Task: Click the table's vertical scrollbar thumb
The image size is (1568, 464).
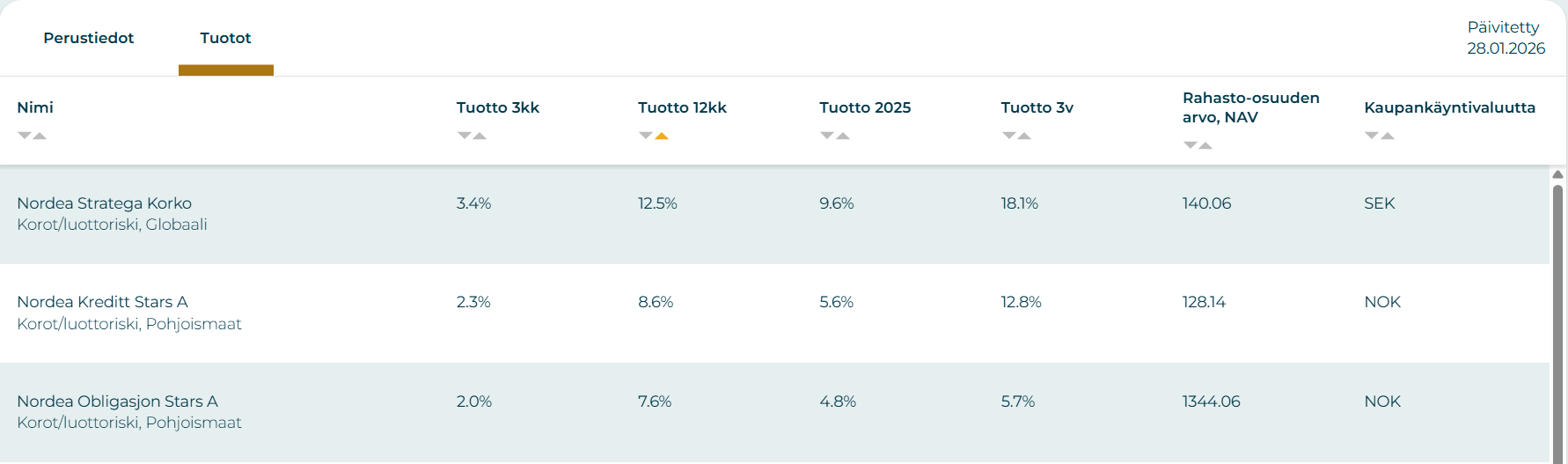Action: (1557, 317)
